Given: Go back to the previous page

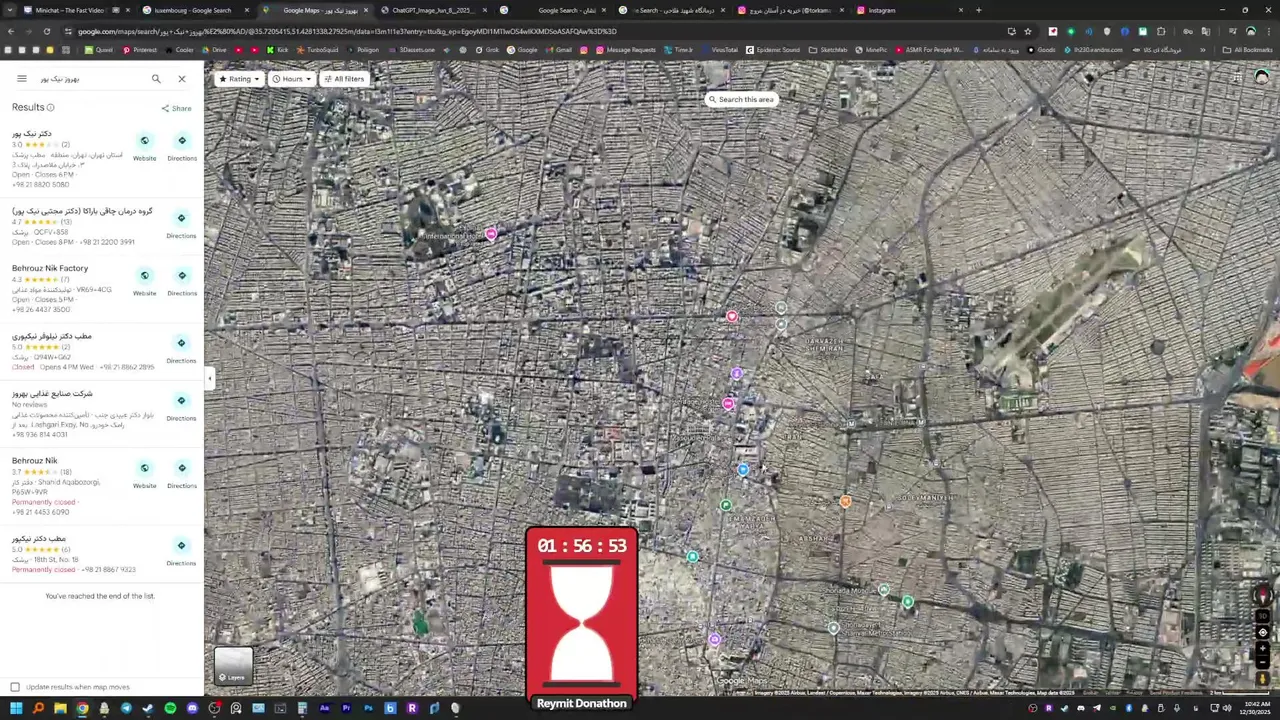Looking at the screenshot, I should [x=10, y=31].
